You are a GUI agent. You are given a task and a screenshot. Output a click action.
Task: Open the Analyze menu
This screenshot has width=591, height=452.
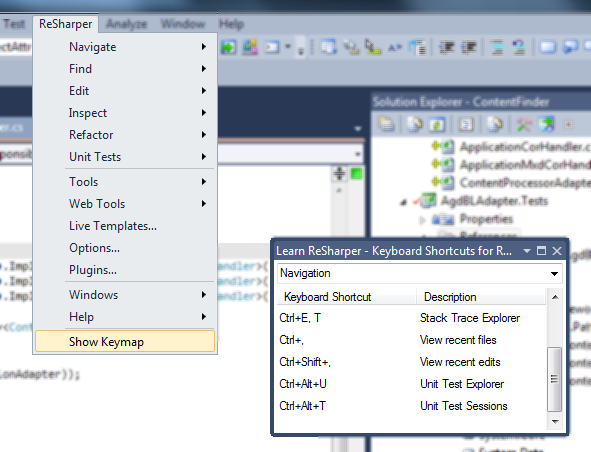tap(126, 24)
